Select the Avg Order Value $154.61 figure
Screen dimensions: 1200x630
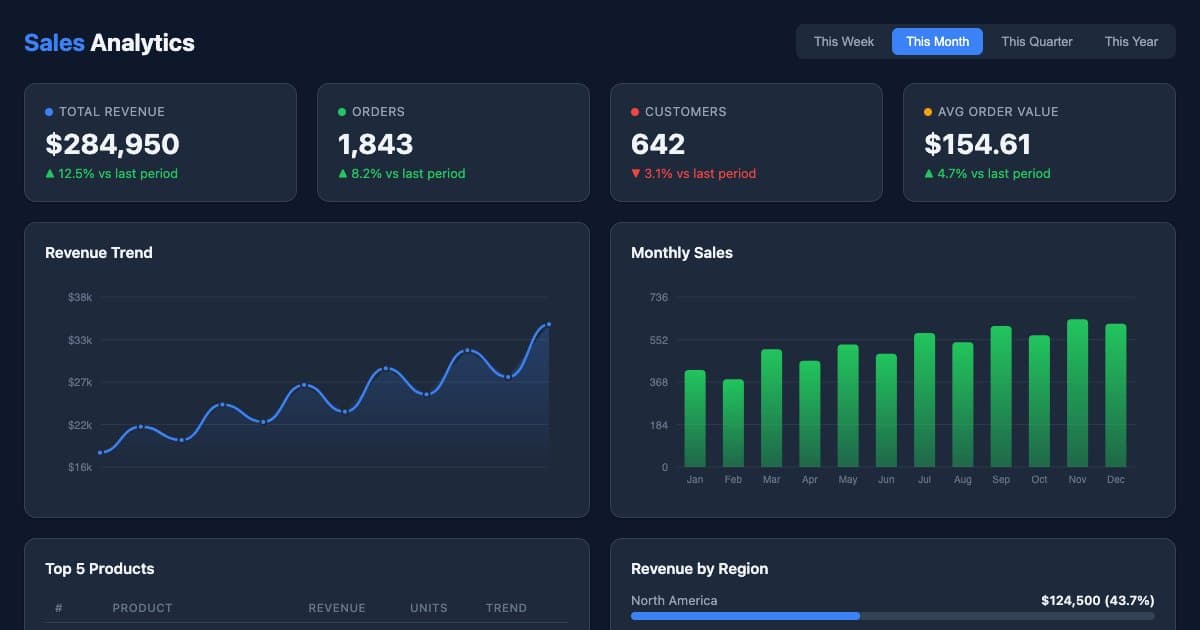click(x=977, y=144)
